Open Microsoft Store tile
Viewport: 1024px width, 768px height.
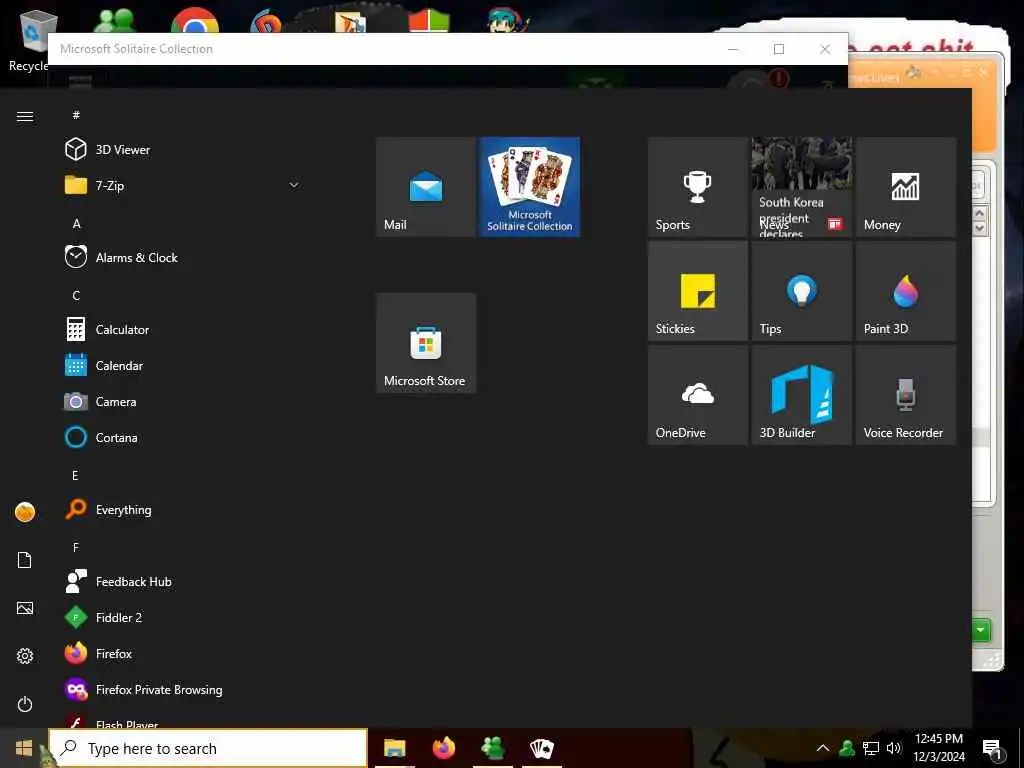tap(426, 343)
